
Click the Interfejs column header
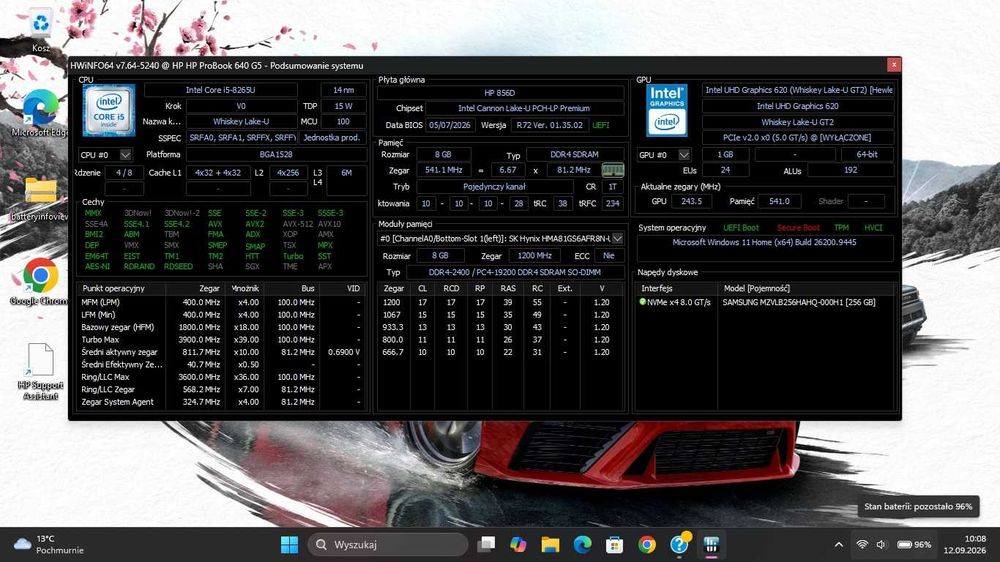point(677,288)
